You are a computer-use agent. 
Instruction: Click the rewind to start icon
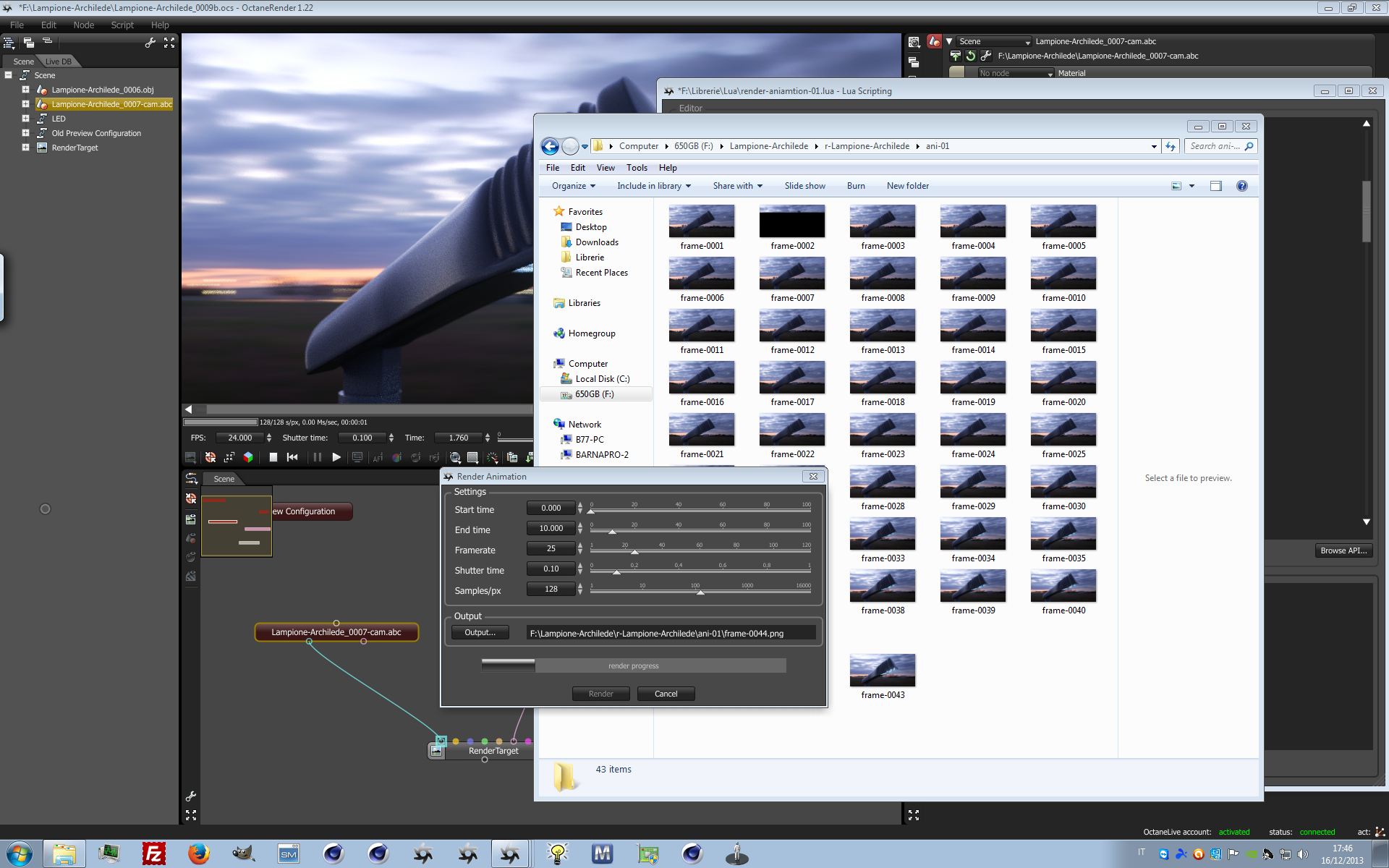(x=292, y=457)
